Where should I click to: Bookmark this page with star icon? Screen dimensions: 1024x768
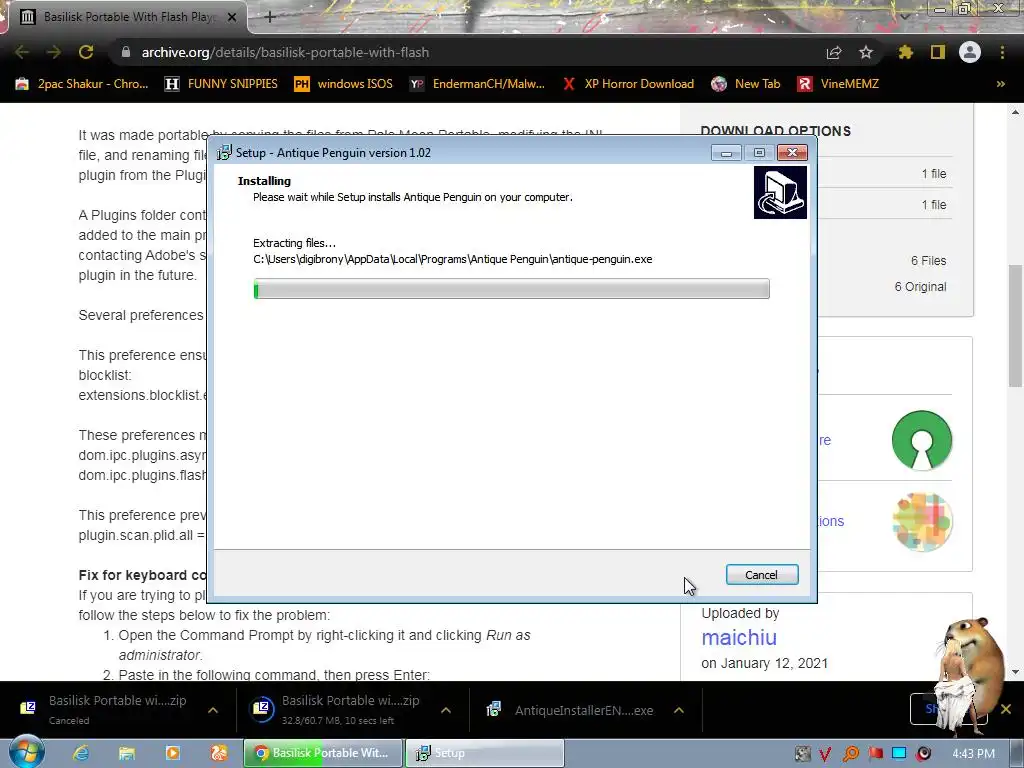(866, 52)
